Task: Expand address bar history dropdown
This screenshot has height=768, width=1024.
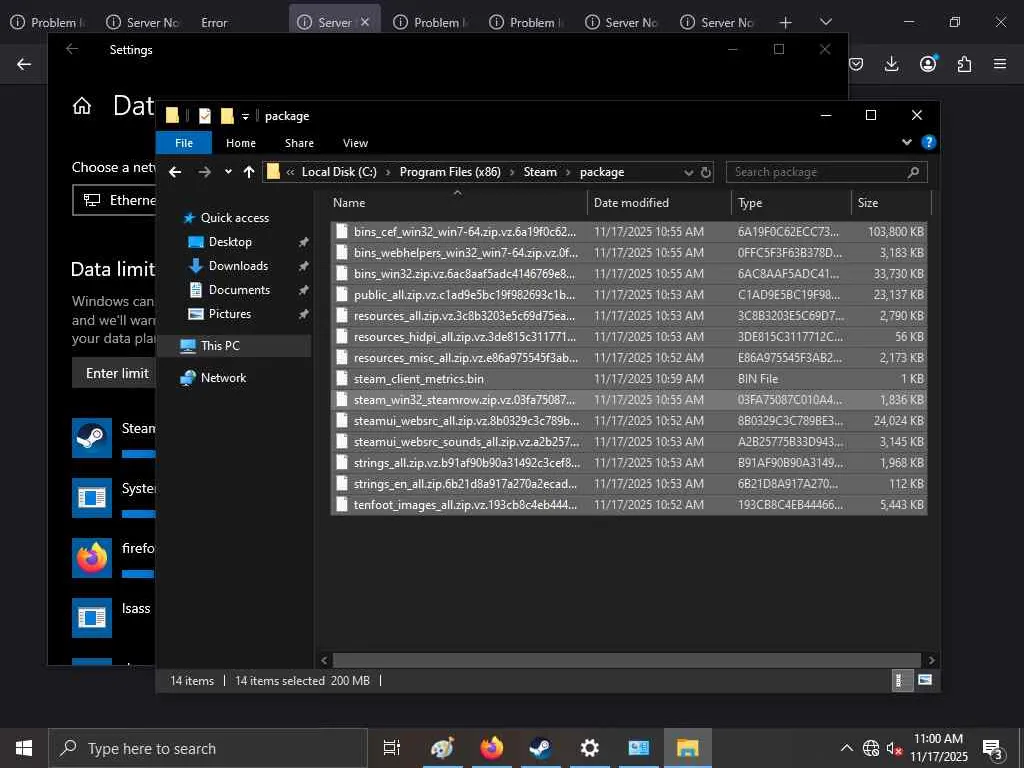Action: (688, 172)
